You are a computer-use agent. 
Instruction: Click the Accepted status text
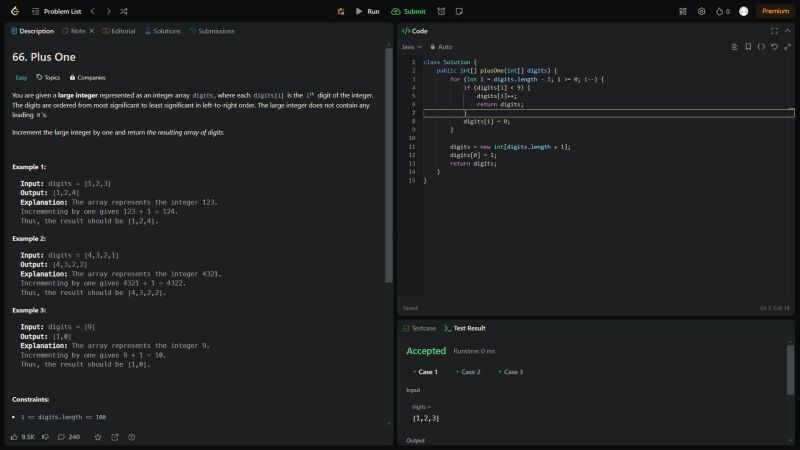pyautogui.click(x=426, y=351)
